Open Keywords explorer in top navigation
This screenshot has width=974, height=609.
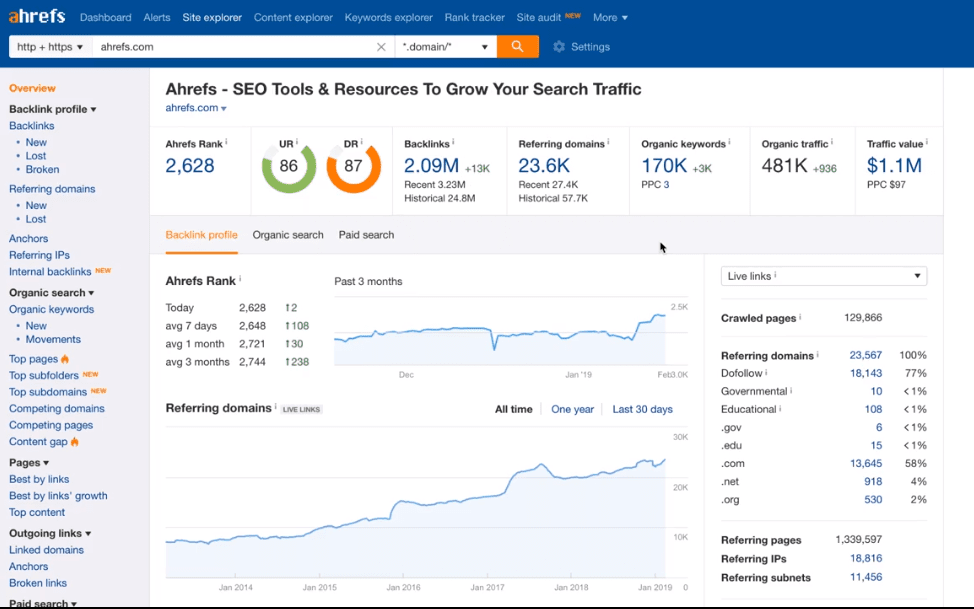tap(389, 17)
